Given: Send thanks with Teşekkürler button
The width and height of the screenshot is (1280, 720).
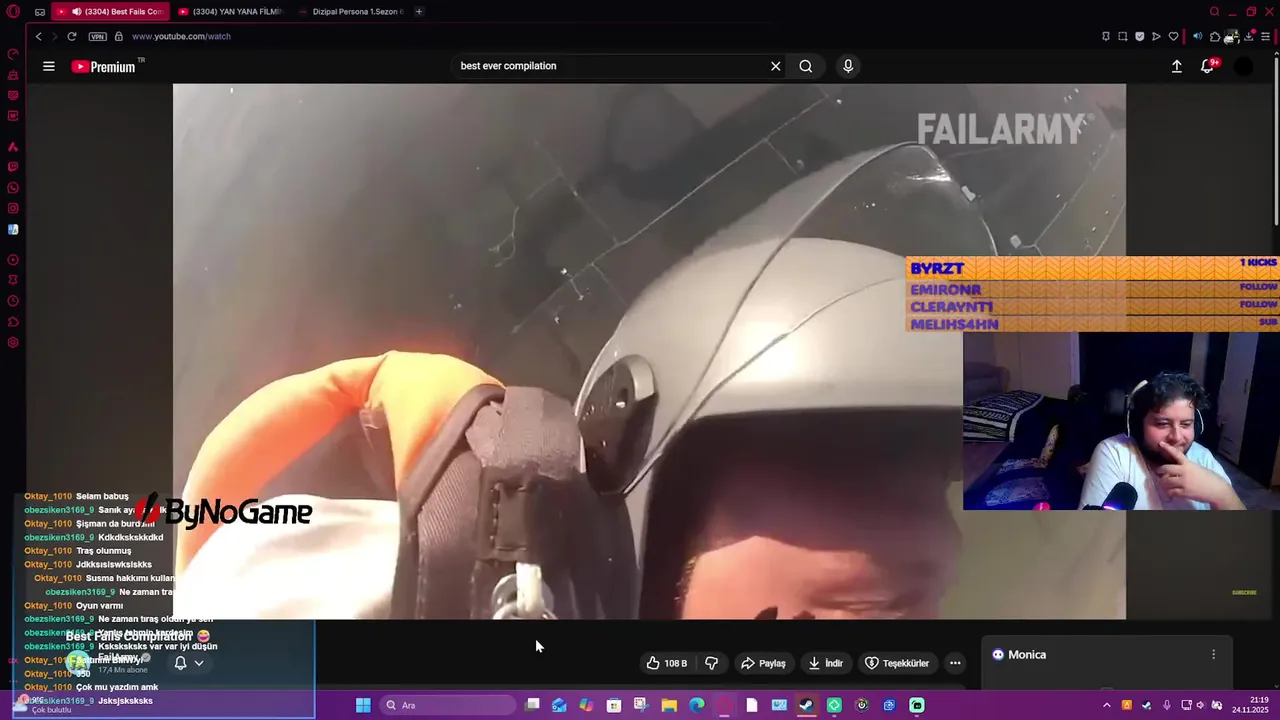Looking at the screenshot, I should (x=897, y=663).
